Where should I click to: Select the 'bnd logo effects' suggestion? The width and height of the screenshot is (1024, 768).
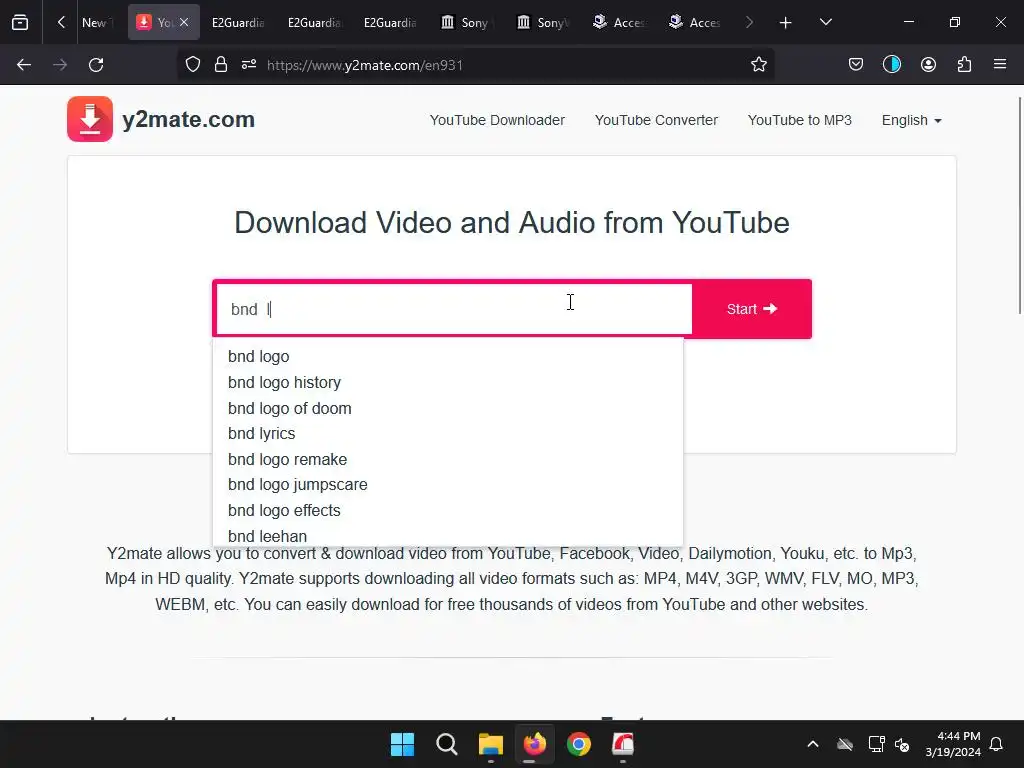point(284,510)
